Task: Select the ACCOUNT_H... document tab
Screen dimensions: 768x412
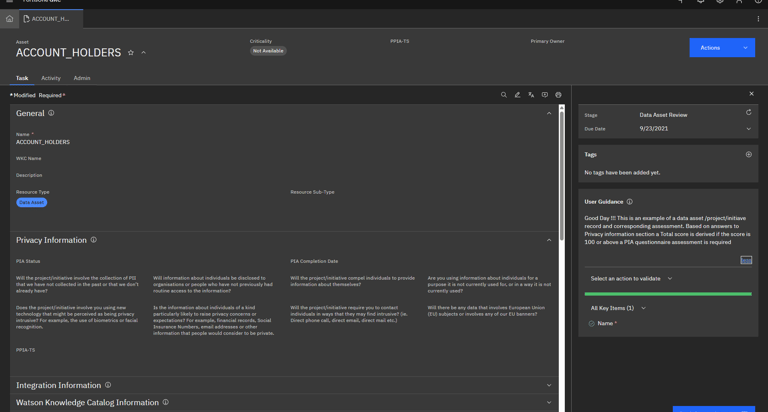Action: (x=50, y=19)
